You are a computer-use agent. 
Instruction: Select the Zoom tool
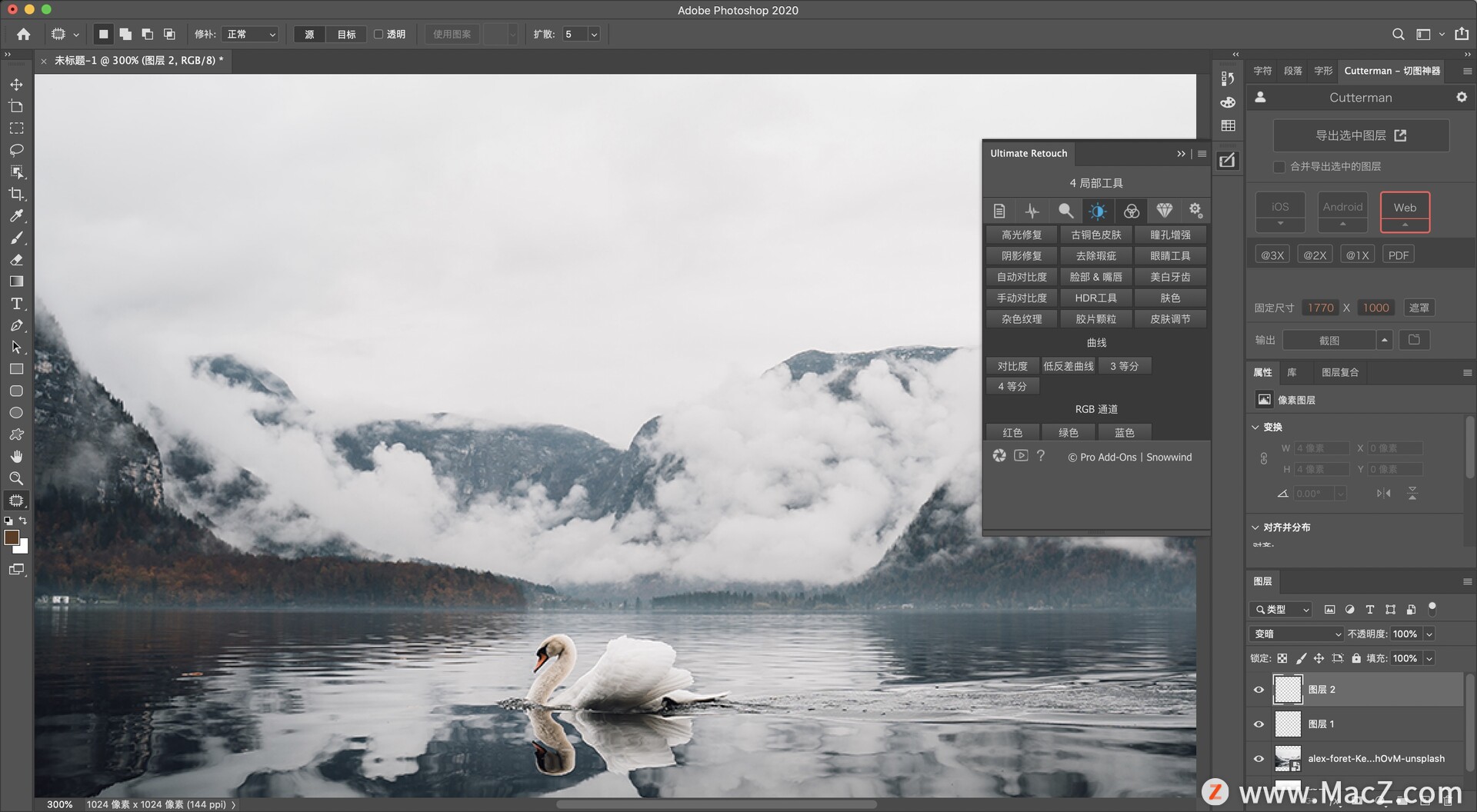pos(16,478)
